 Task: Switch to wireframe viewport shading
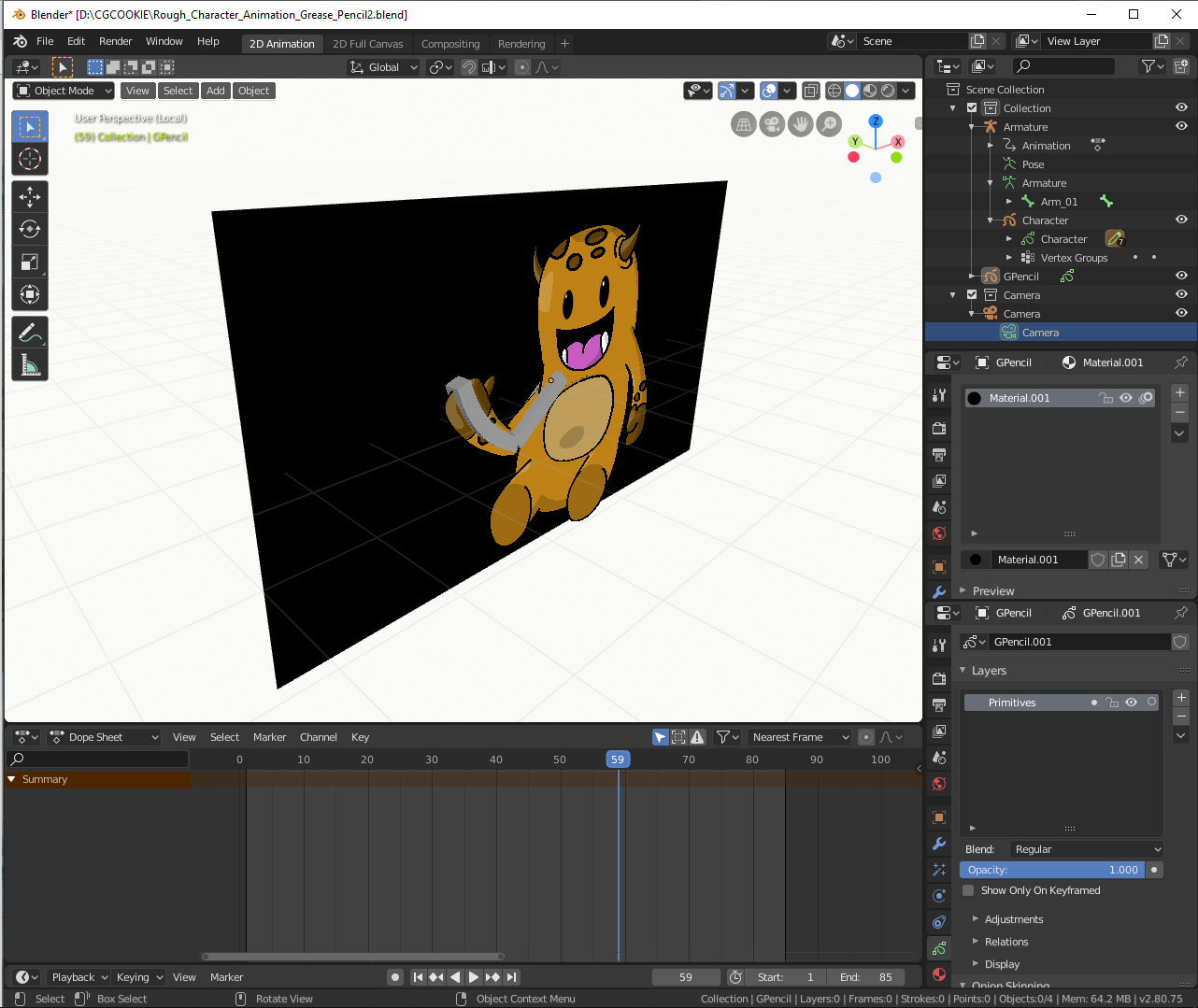point(834,91)
